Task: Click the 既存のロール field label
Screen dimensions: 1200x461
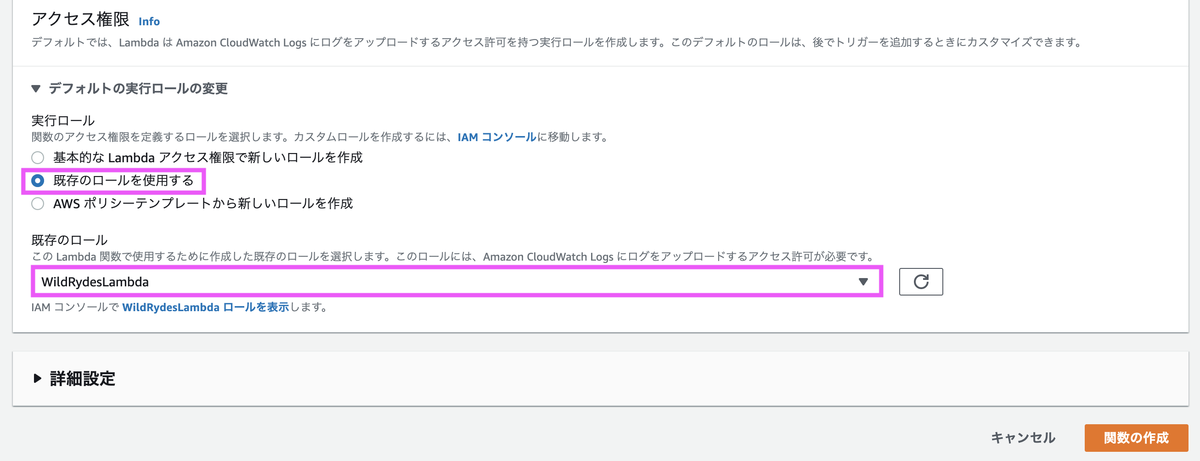Action: click(x=69, y=240)
